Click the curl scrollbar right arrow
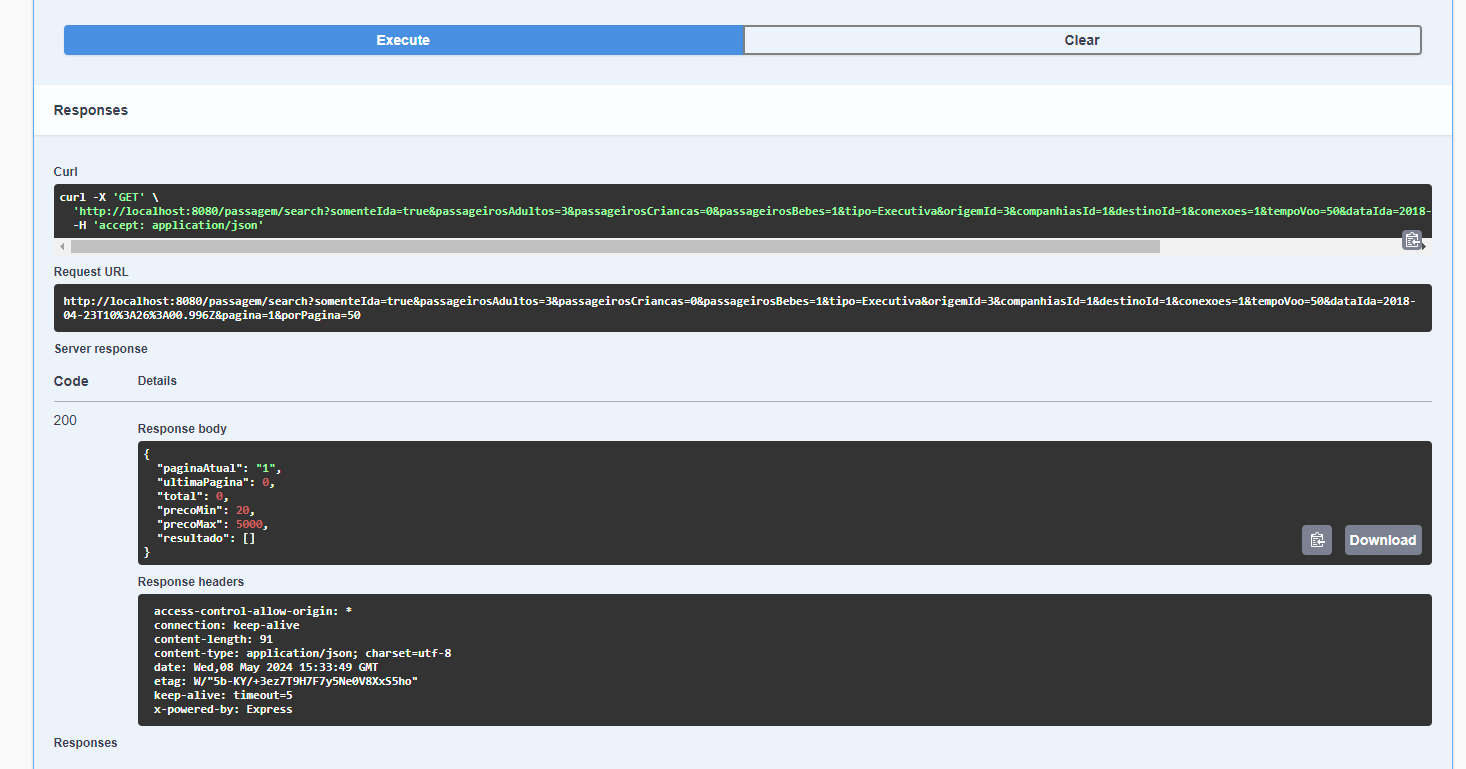1466x769 pixels. [x=1424, y=246]
